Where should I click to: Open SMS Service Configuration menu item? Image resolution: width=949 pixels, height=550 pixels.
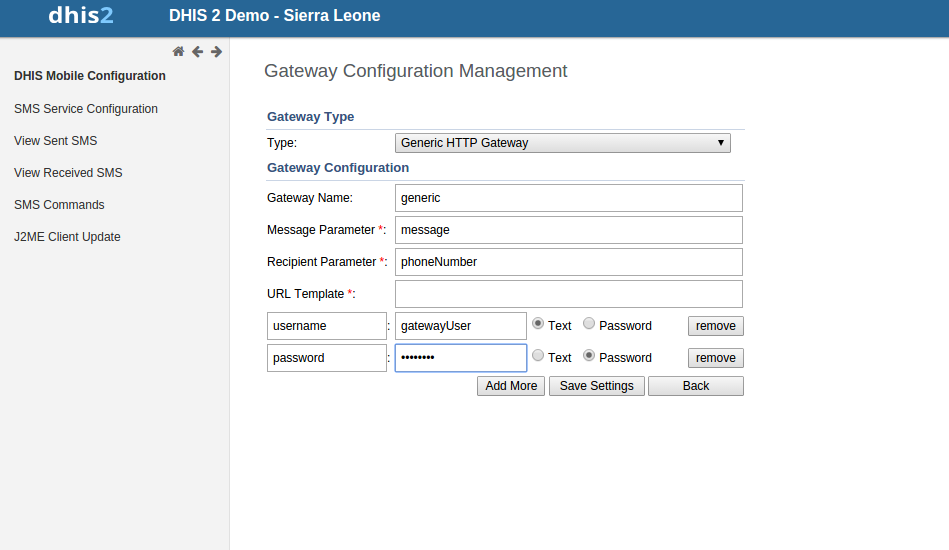(x=86, y=109)
